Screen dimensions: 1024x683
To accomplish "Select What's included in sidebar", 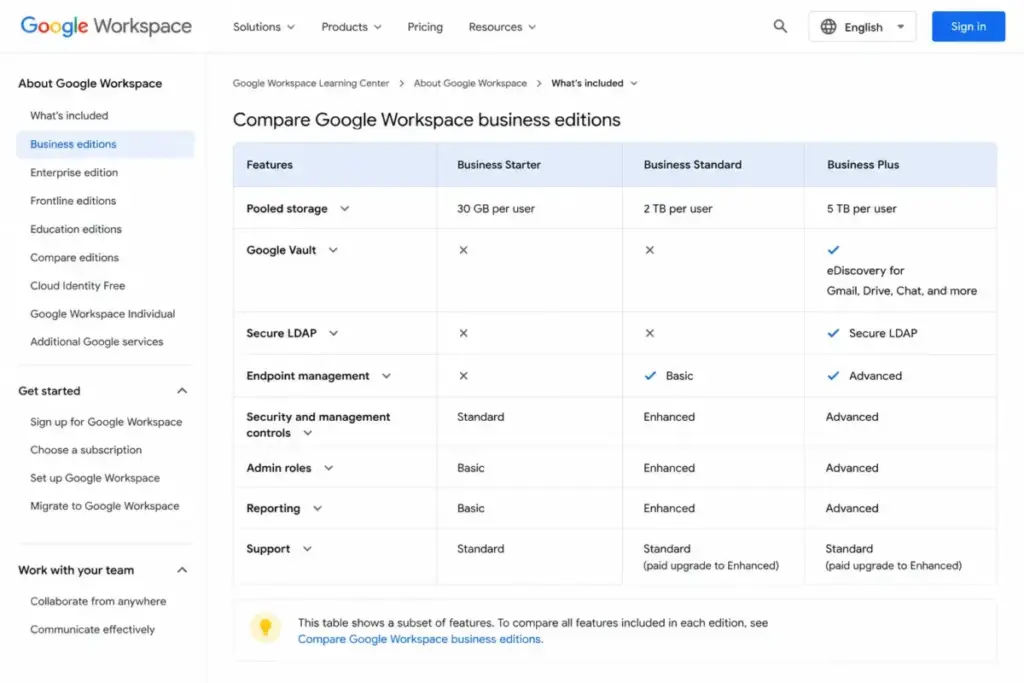I will tap(69, 116).
